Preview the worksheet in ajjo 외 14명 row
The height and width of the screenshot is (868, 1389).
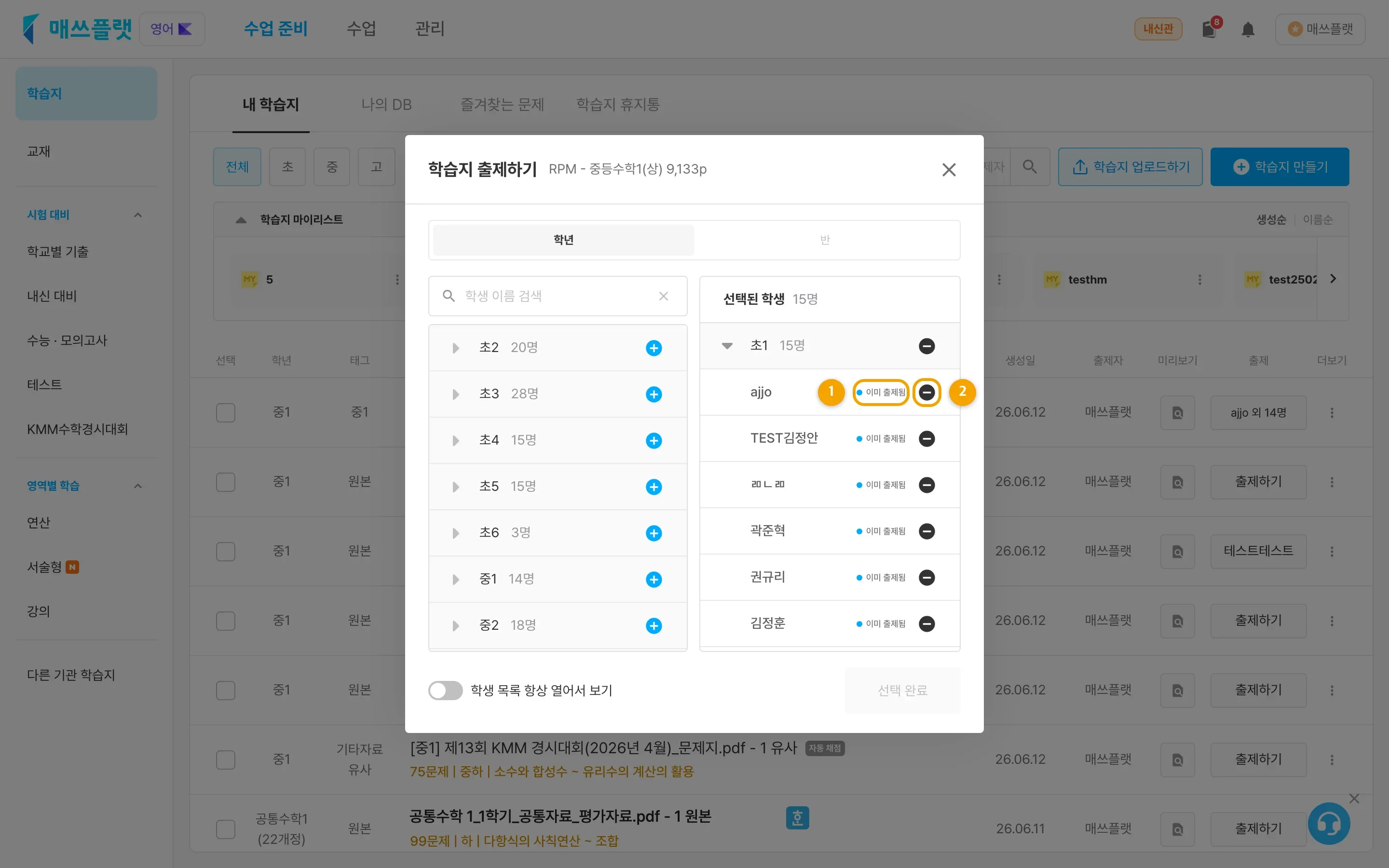[x=1177, y=413]
